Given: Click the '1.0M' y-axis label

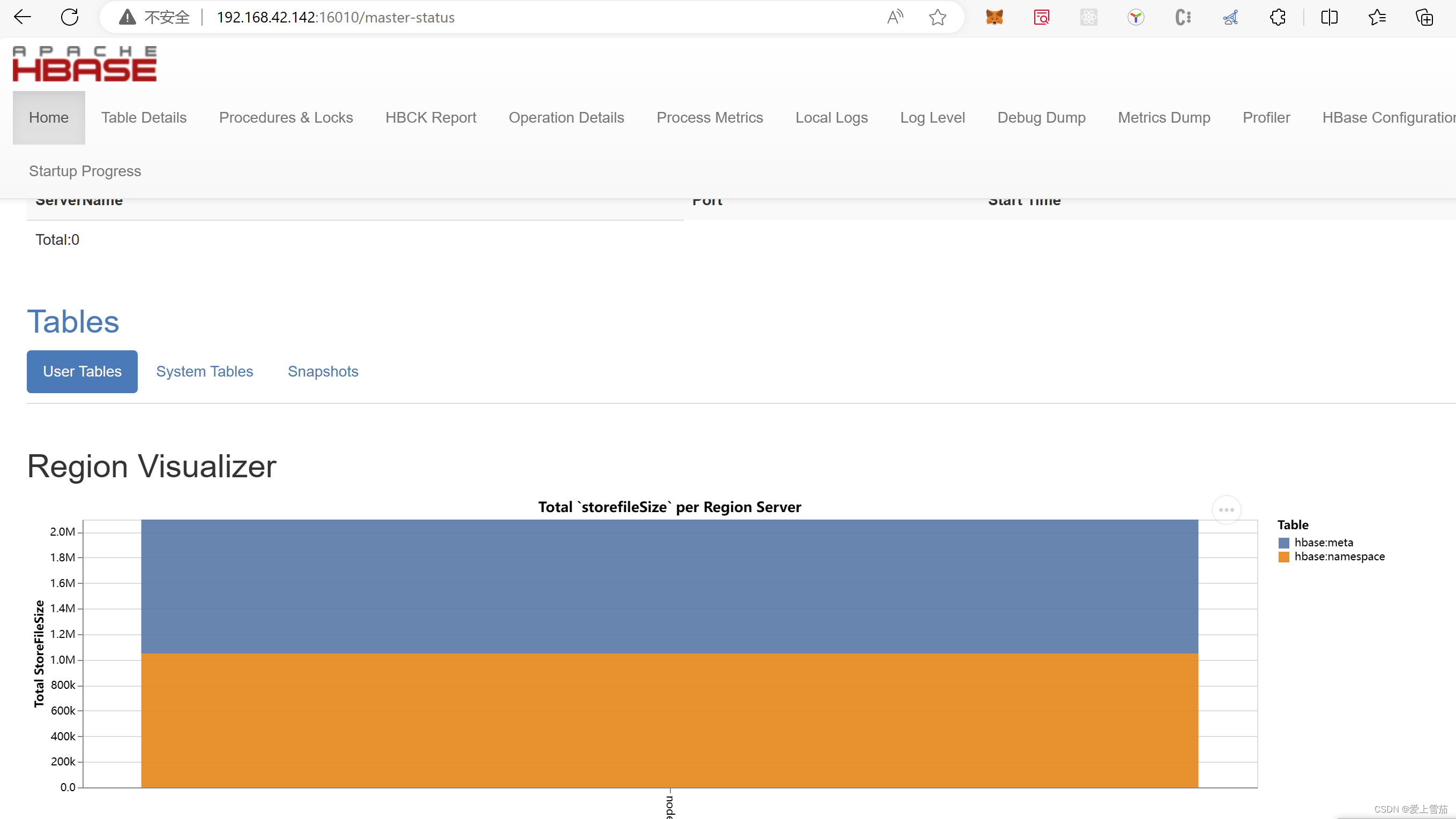Looking at the screenshot, I should (x=62, y=659).
